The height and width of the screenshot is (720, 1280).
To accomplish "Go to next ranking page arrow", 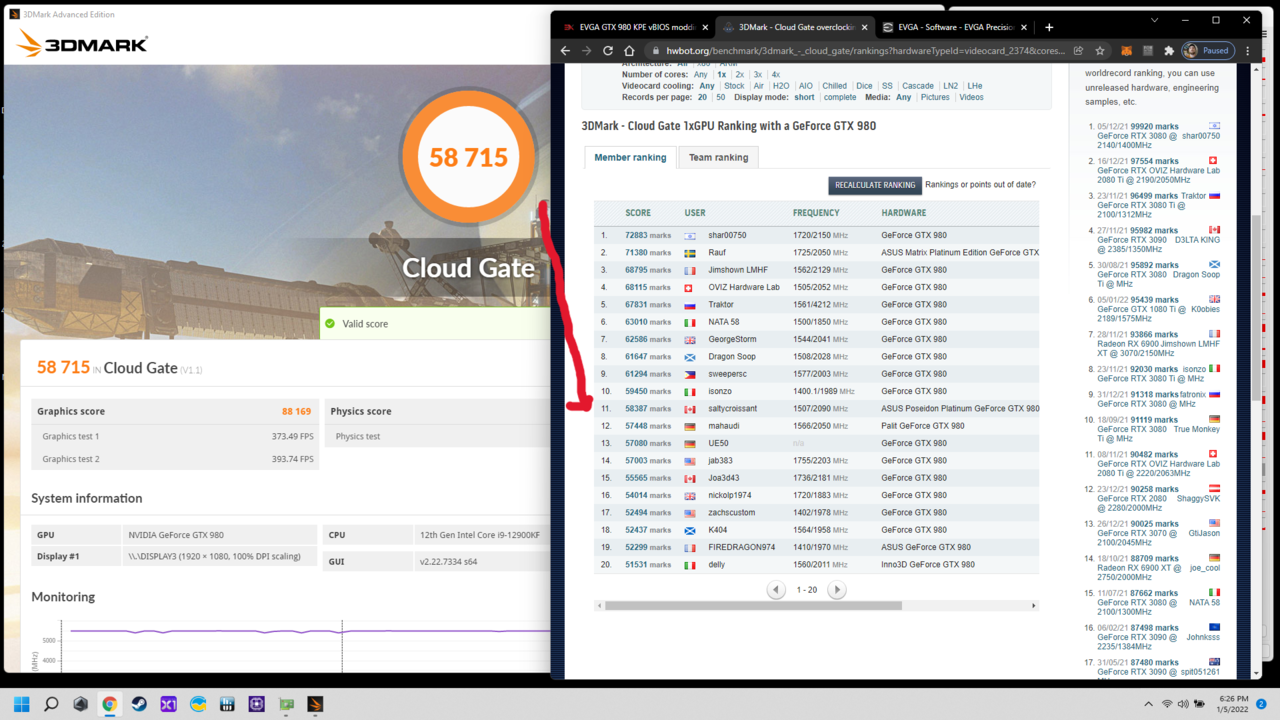I will (x=837, y=590).
